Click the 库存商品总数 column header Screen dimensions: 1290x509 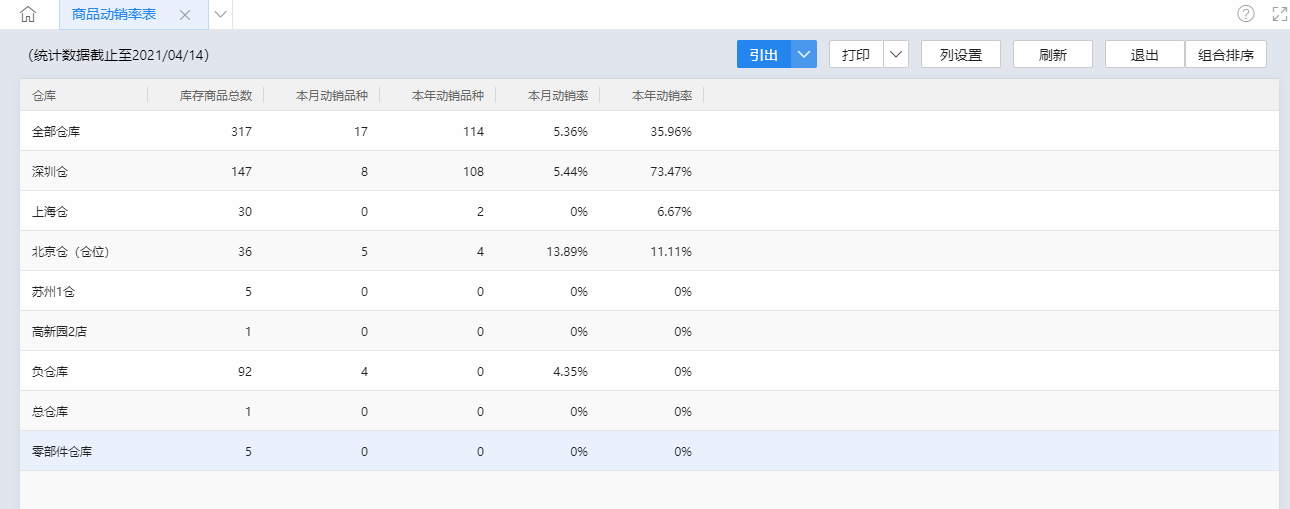(215, 96)
